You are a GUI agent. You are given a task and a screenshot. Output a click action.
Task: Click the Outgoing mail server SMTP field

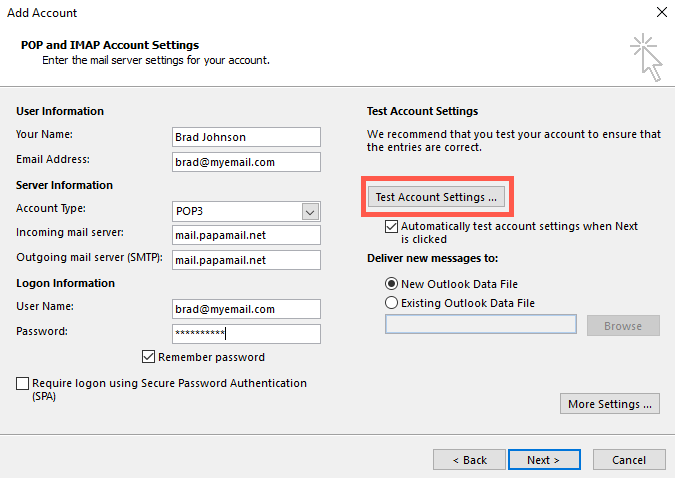pyautogui.click(x=246, y=260)
